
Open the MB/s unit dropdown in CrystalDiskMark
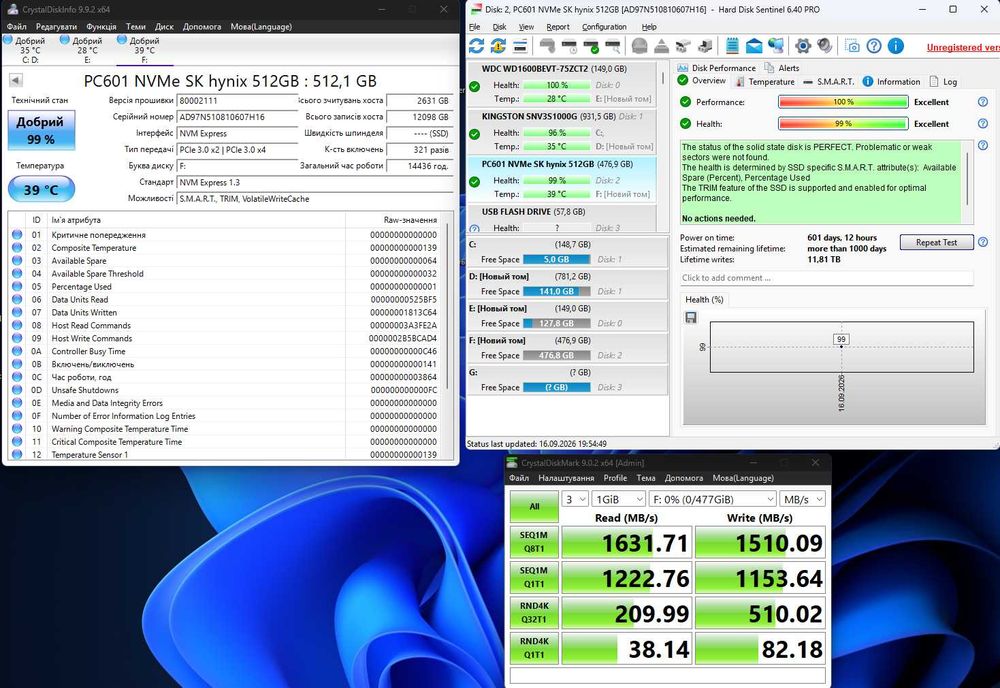[803, 499]
